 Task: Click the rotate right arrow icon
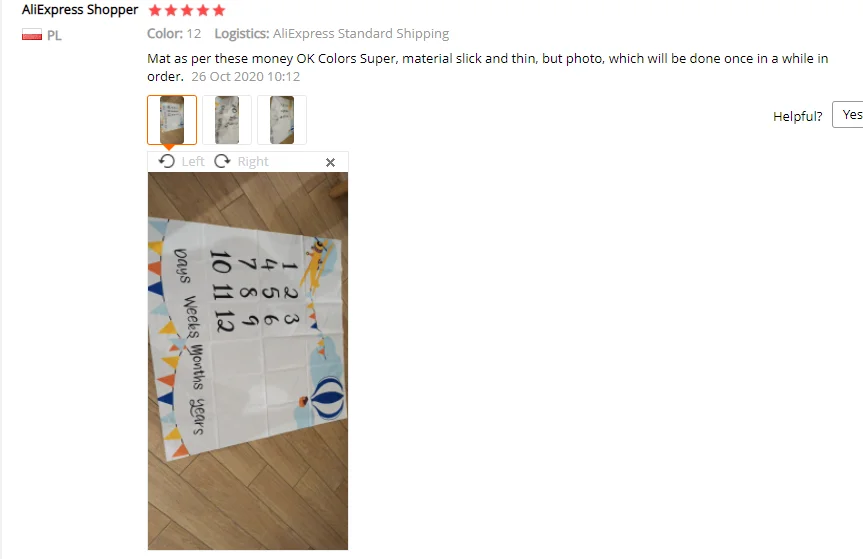coord(222,161)
